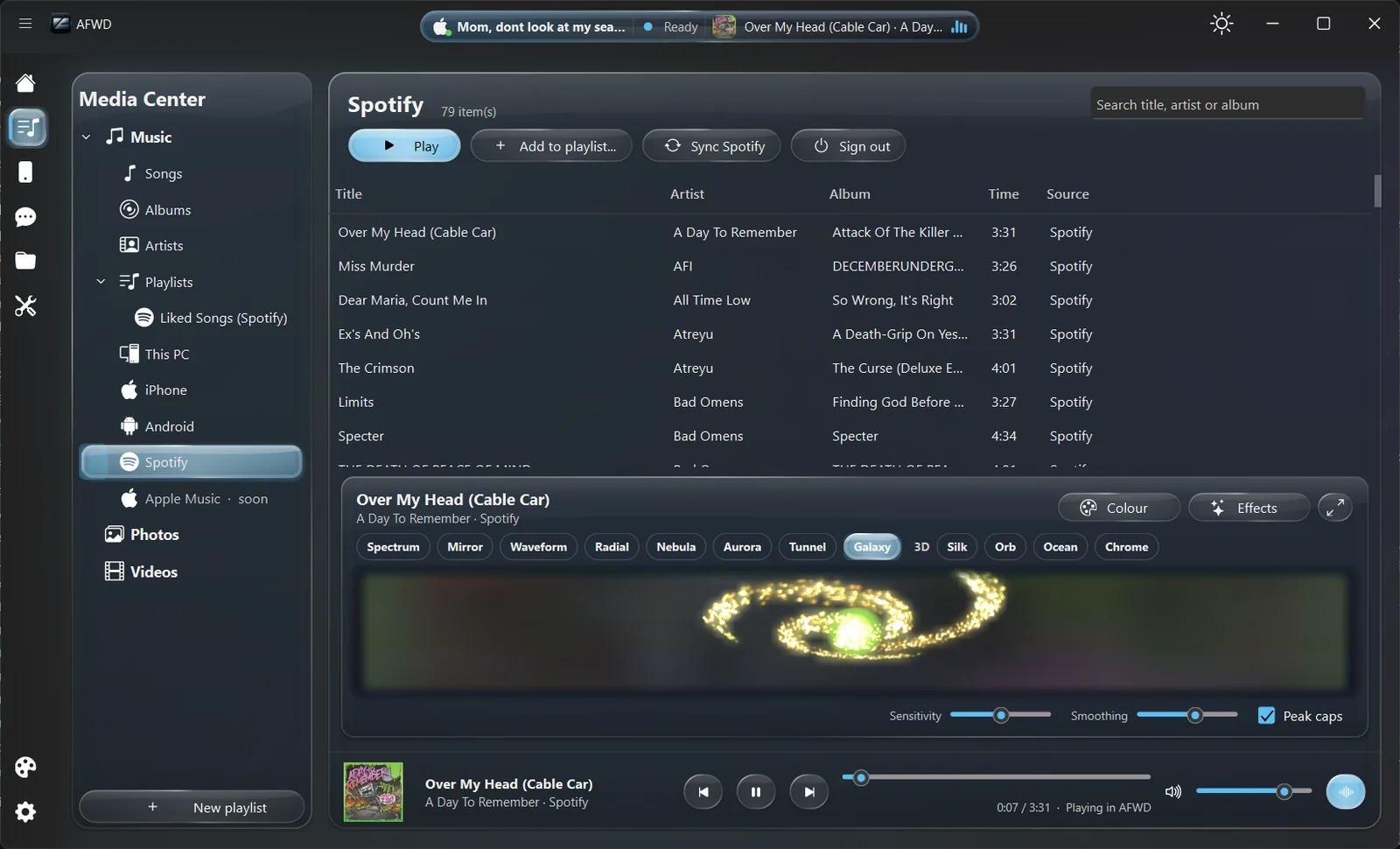Switch visualizer to Orb
Viewport: 1400px width, 849px height.
coord(1005,547)
